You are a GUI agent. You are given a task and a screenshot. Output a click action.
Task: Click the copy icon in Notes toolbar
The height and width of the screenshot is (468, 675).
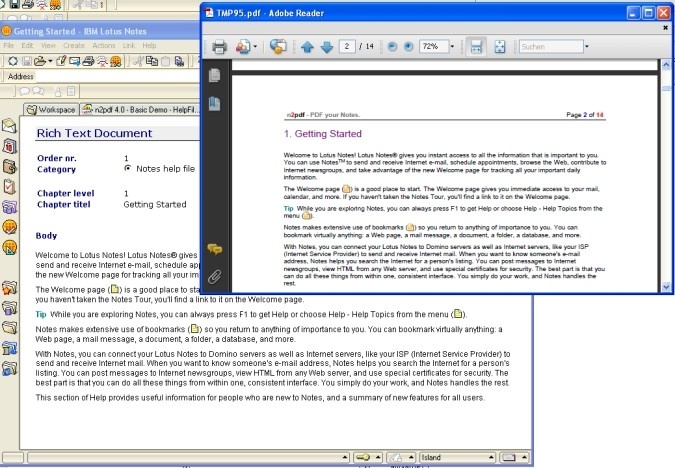pyautogui.click(x=152, y=61)
